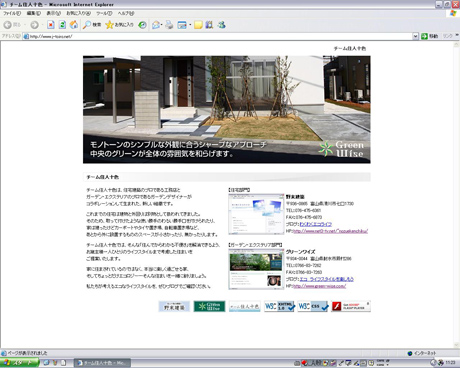Refresh the page with the green arrows icon
Image resolution: width=460 pixels, height=368 pixels.
[x=62, y=25]
